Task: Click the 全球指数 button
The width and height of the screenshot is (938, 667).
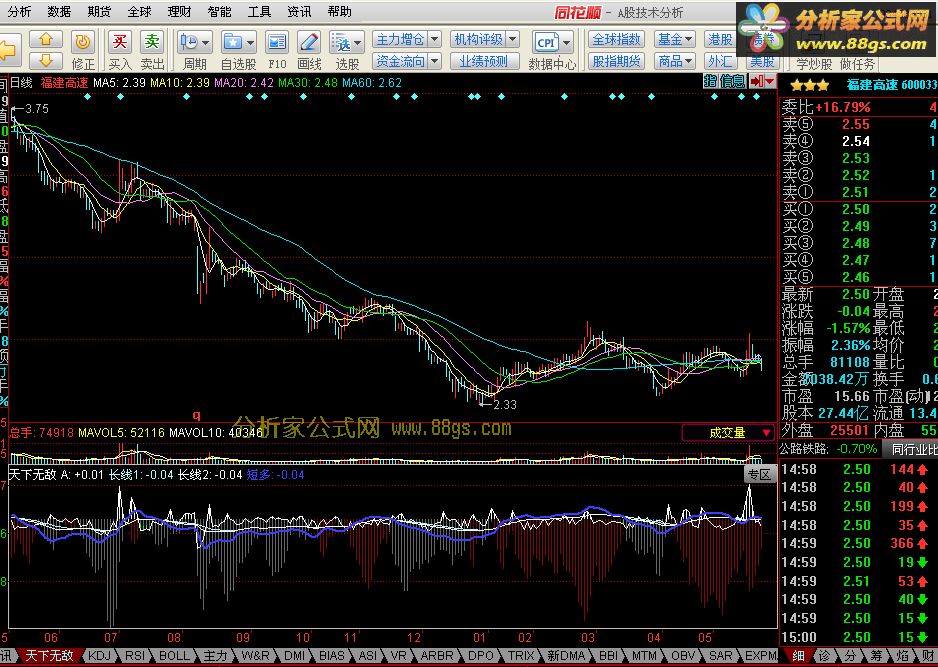Action: click(x=616, y=39)
